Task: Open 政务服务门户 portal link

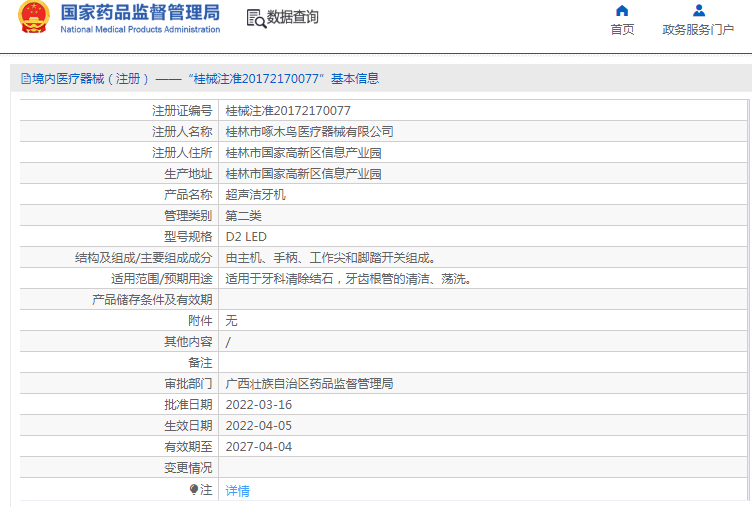Action: coord(698,30)
